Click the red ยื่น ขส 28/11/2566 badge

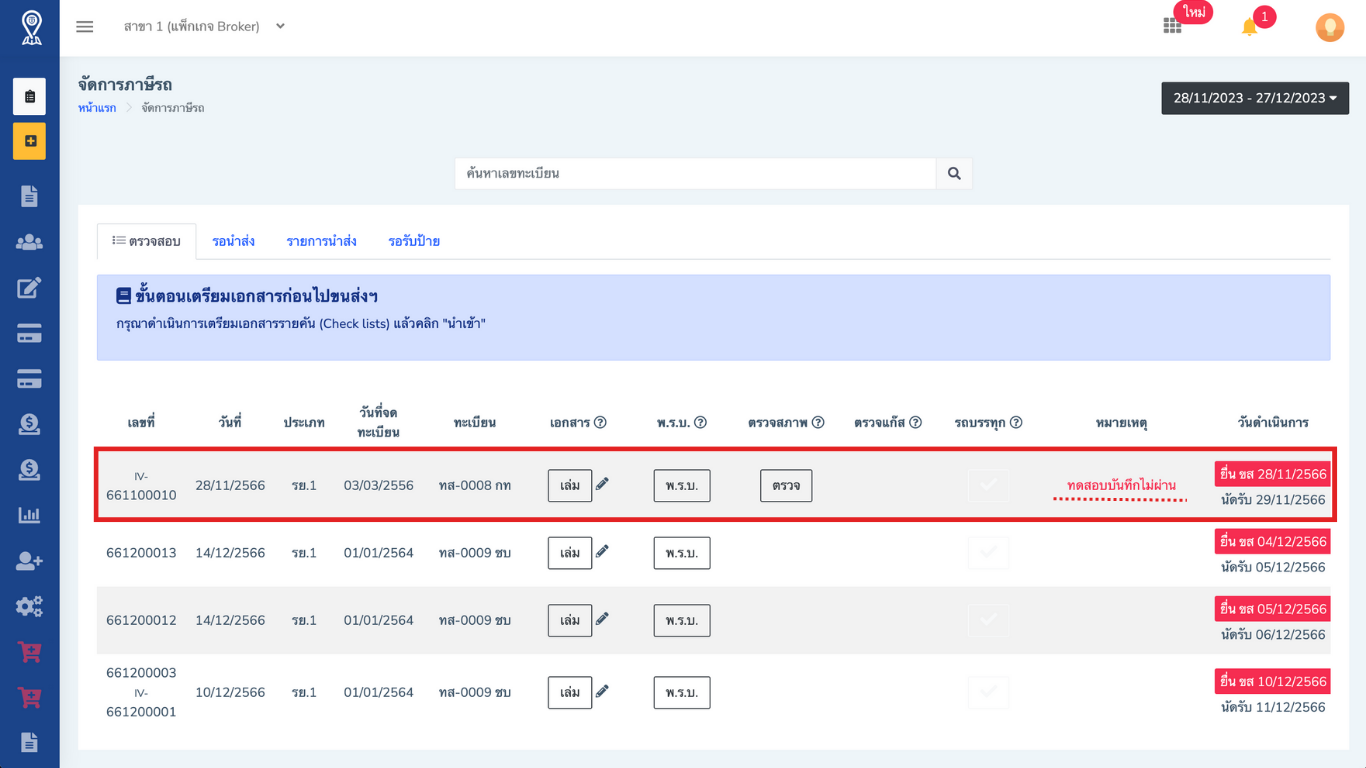1273,474
